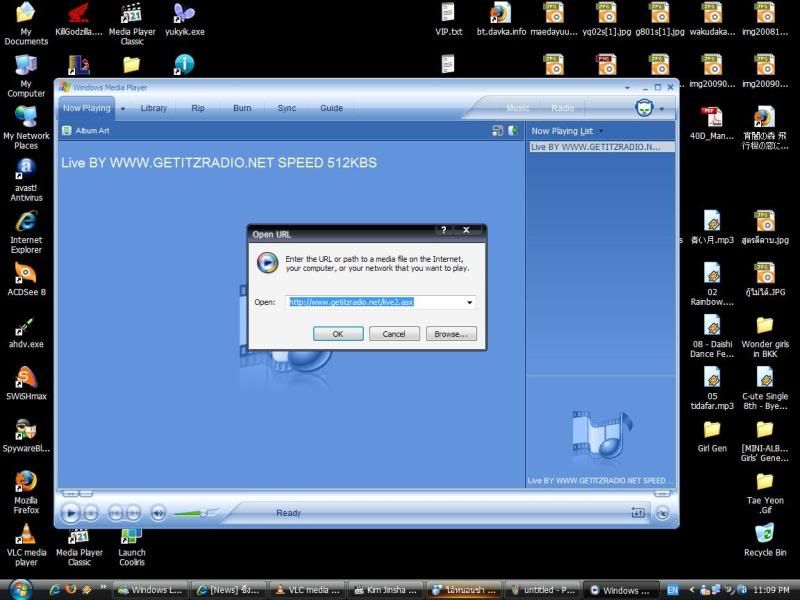Click the Album Art visualization options icon
Image resolution: width=800 pixels, height=600 pixels.
pyautogui.click(x=66, y=131)
